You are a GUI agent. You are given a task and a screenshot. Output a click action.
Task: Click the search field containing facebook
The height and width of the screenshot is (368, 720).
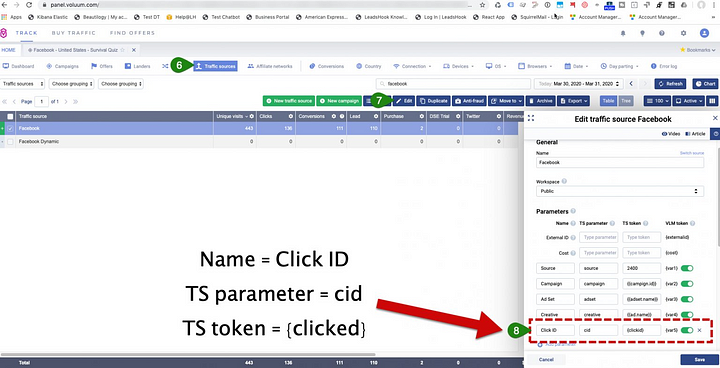click(453, 84)
